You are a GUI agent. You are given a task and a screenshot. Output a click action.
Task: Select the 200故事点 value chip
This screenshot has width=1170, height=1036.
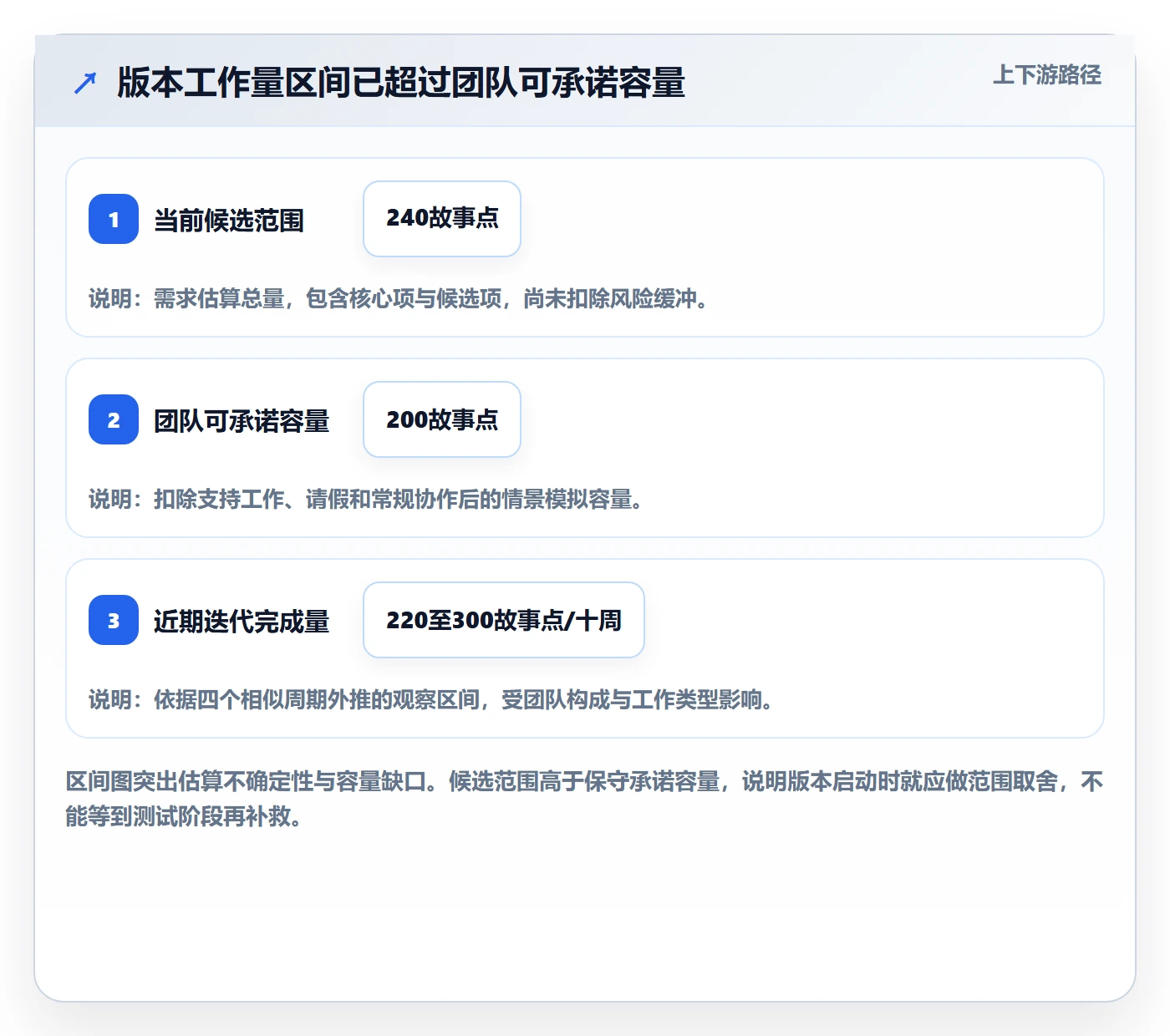pyautogui.click(x=442, y=419)
